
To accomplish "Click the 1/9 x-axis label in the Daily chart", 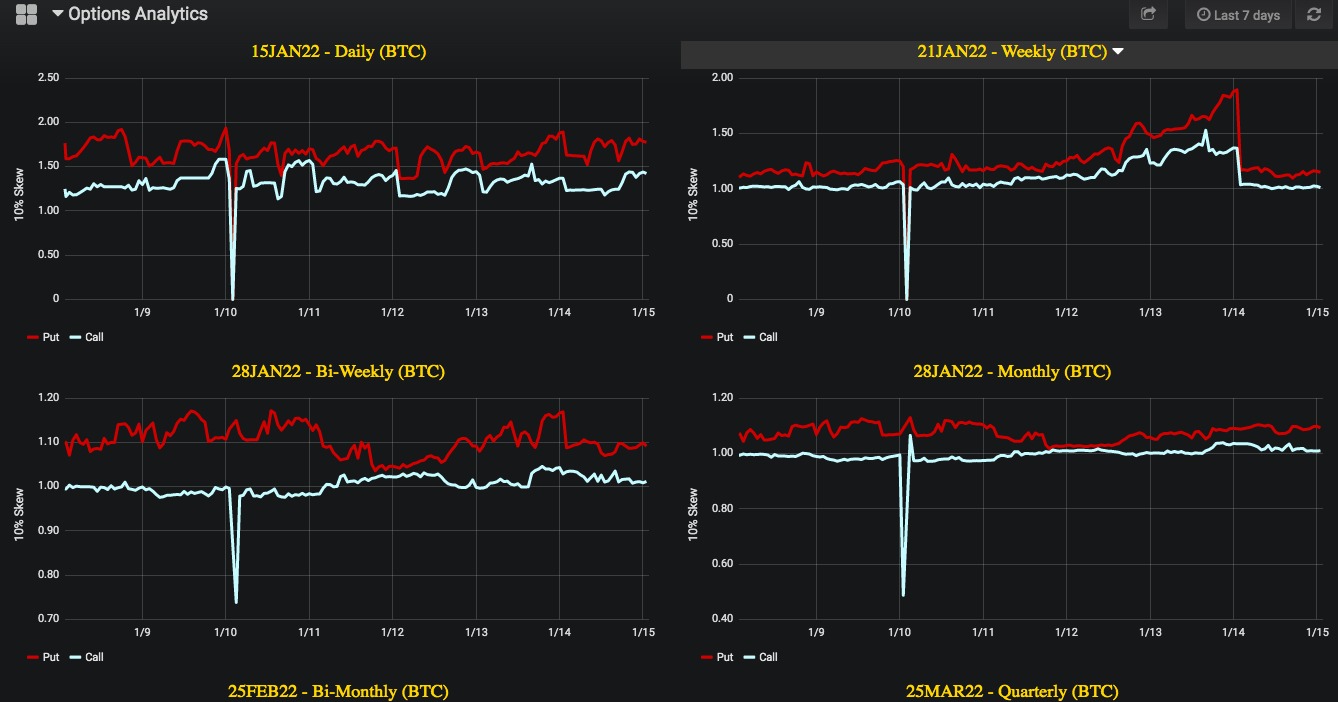I will coord(142,313).
